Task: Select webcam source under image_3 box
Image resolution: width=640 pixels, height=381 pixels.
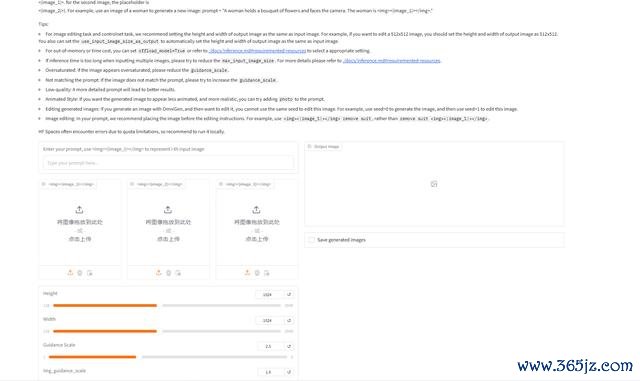Action: click(257, 273)
